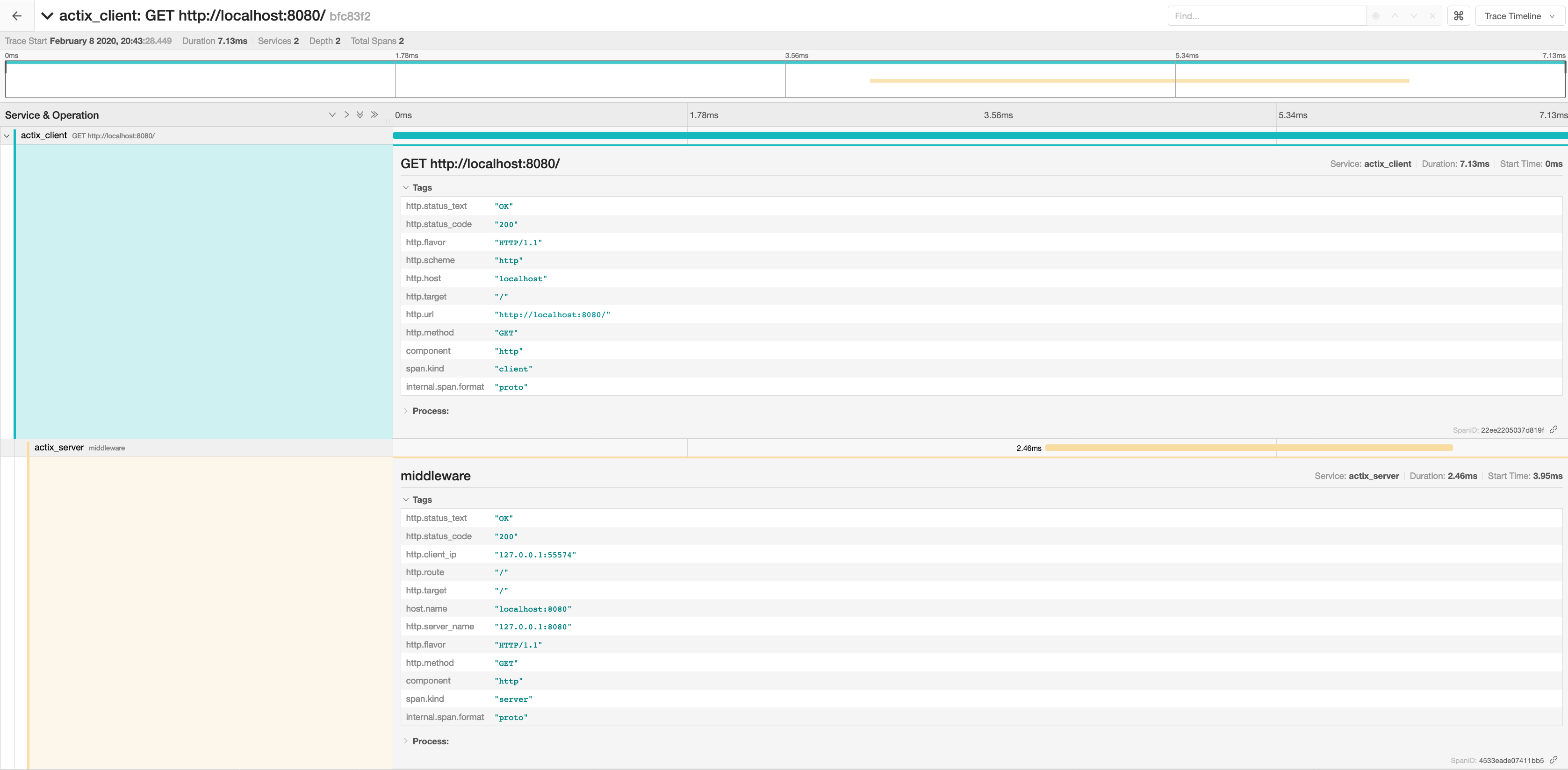Collapse the actix_client span row arrow
This screenshot has width=1568, height=770.
tap(7, 135)
